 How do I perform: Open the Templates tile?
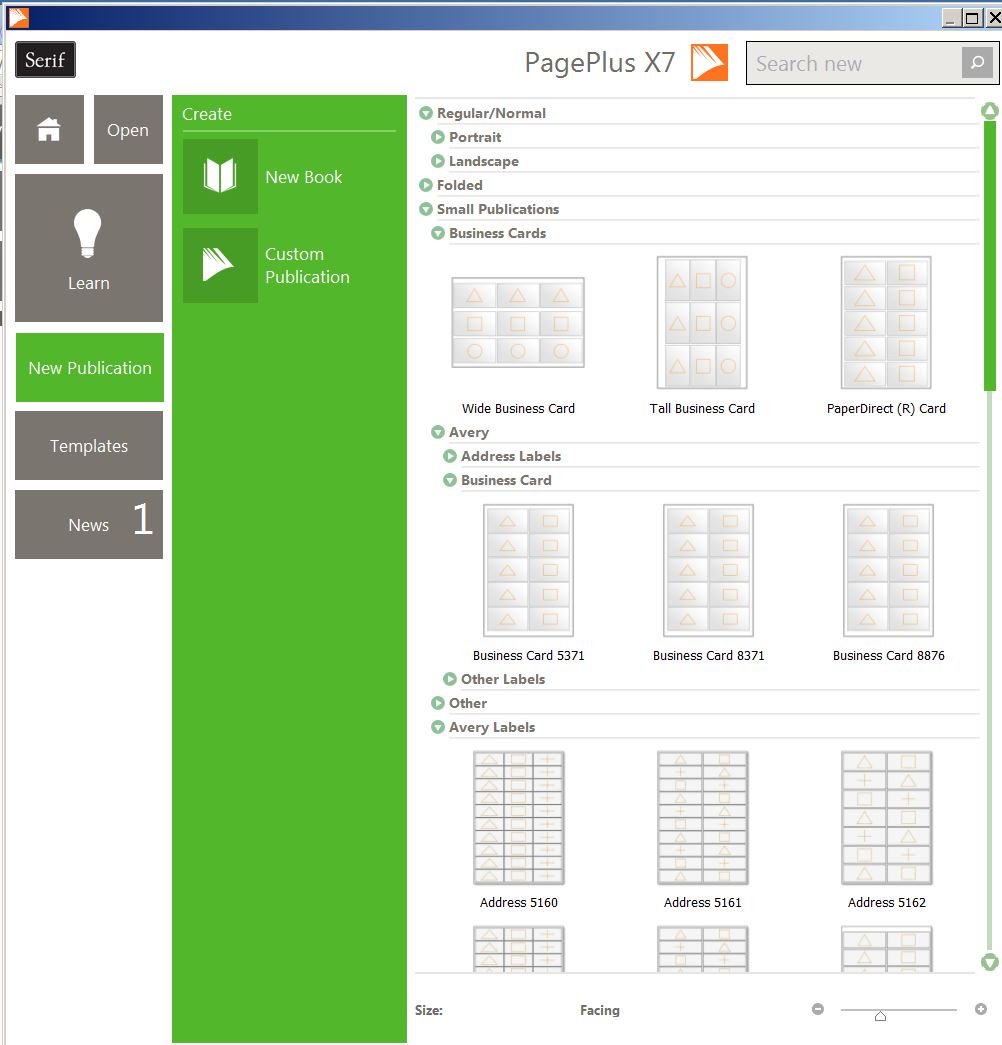89,445
